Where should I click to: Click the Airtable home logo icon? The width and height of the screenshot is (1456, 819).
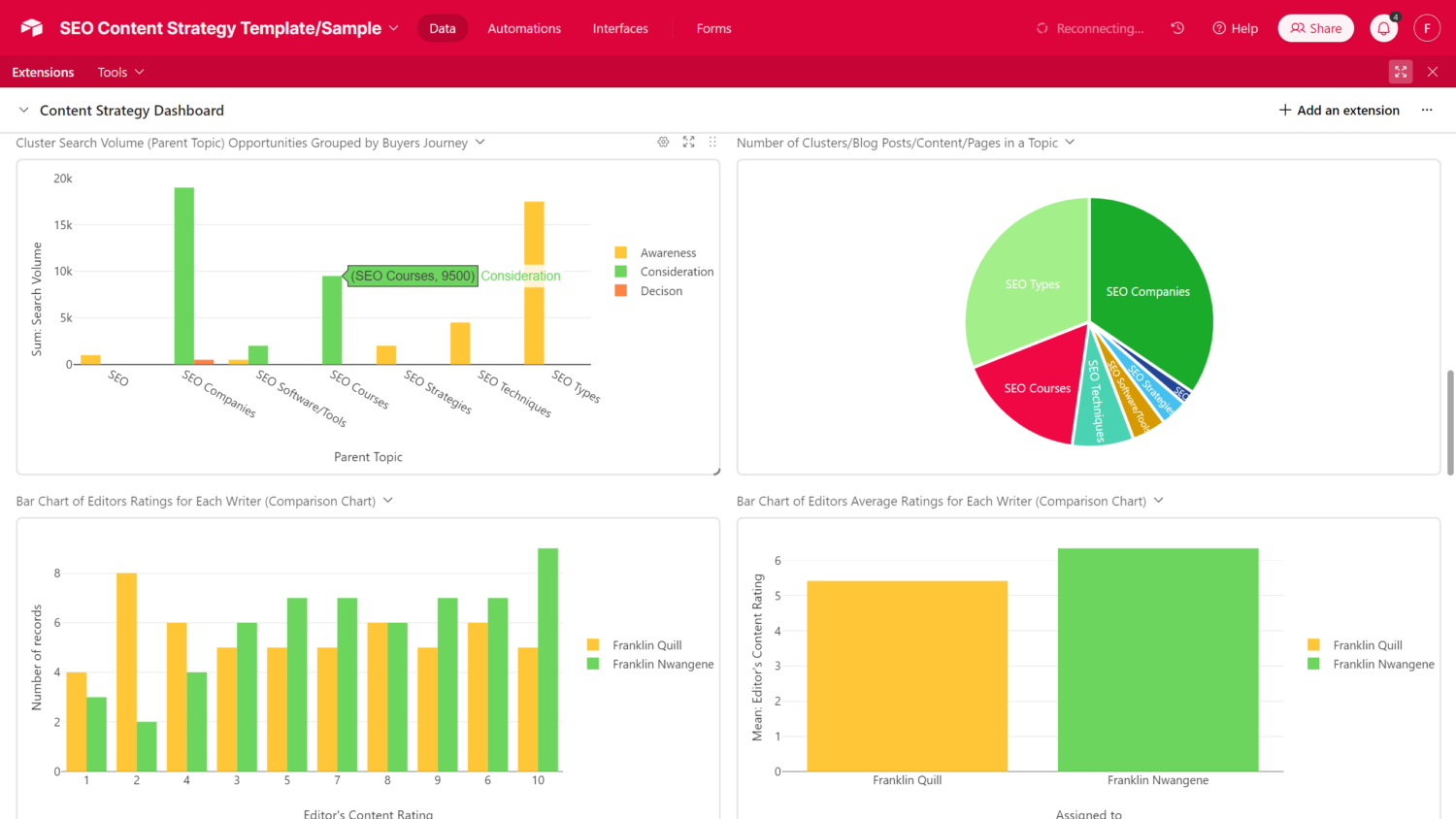(32, 28)
